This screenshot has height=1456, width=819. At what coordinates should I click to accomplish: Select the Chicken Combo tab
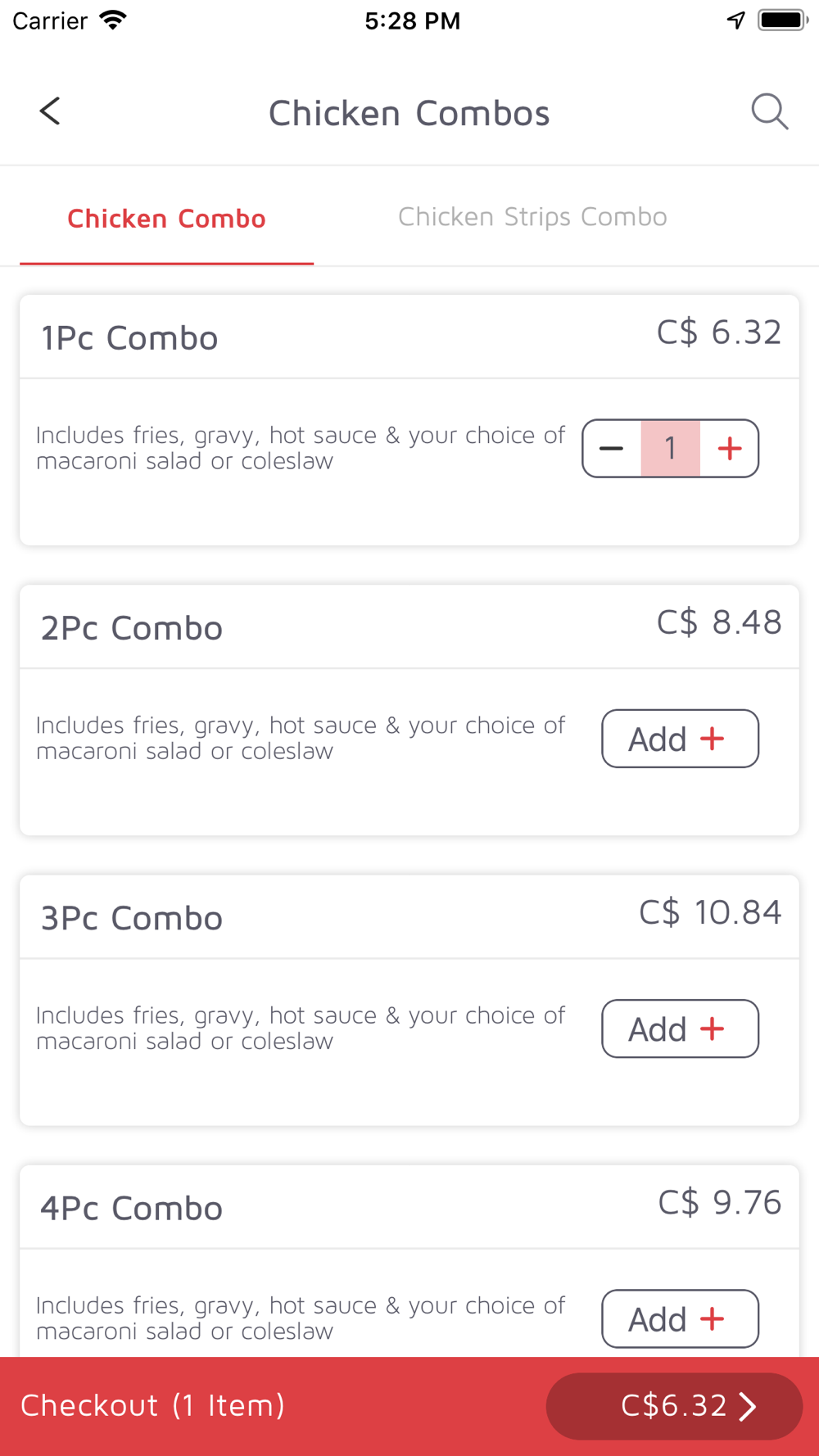tap(166, 219)
